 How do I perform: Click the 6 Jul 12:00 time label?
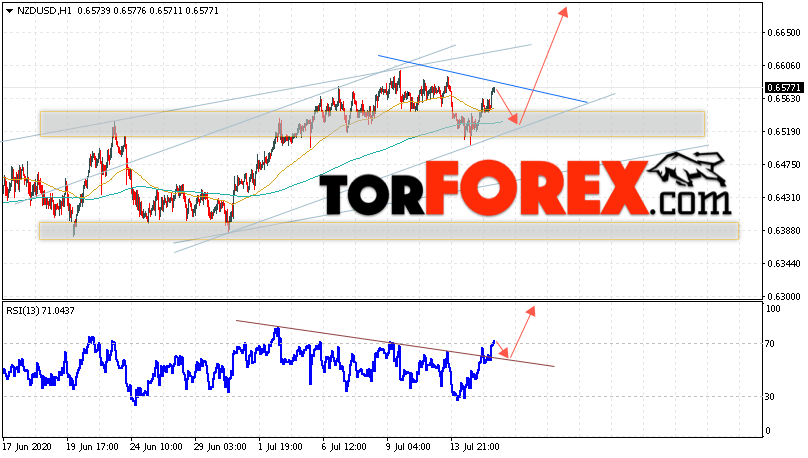click(344, 447)
